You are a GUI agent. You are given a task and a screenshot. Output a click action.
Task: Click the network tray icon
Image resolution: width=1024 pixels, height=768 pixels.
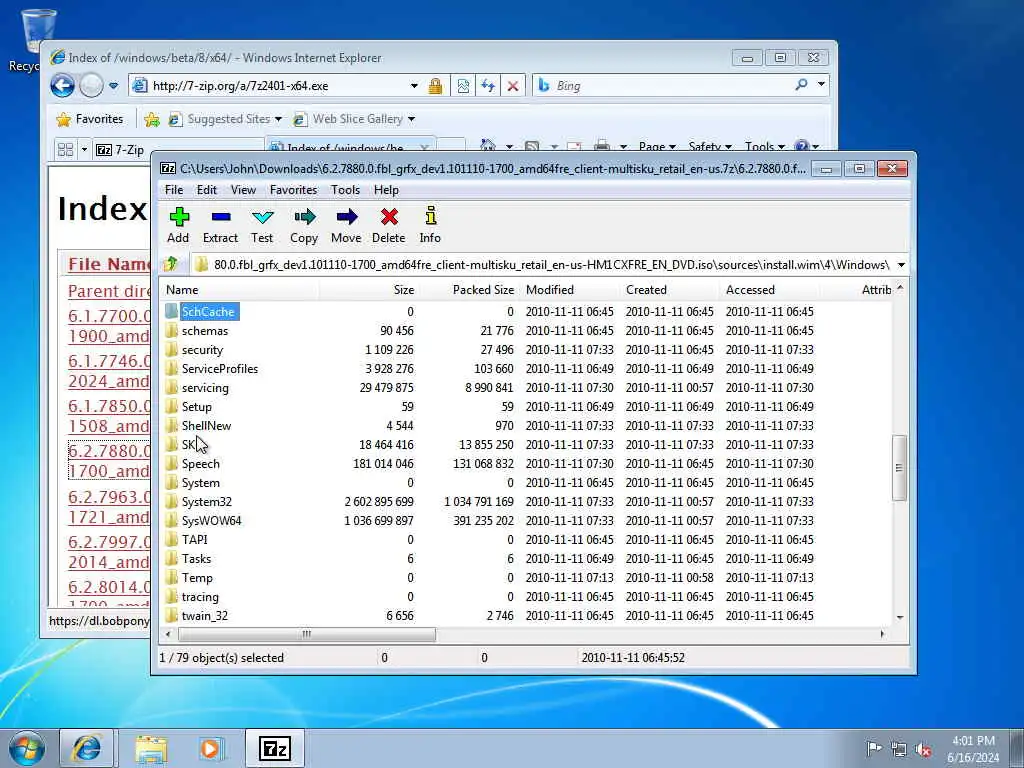[899, 750]
